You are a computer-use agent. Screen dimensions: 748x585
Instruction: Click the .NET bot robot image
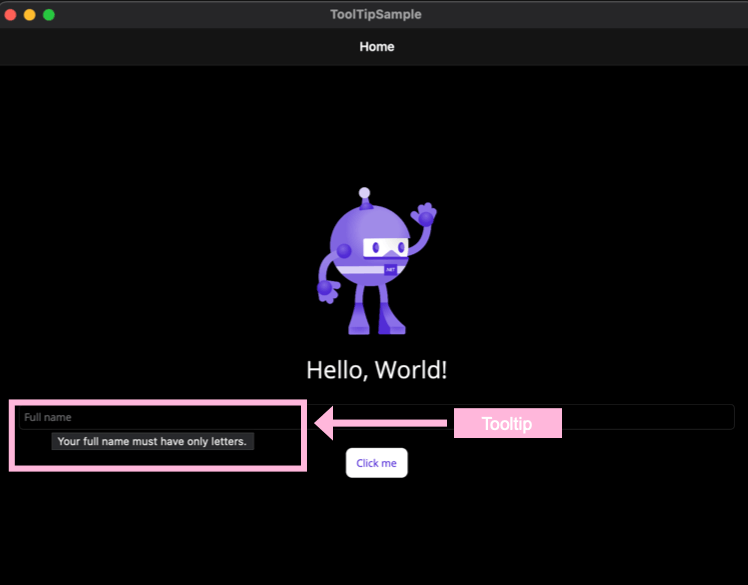377,261
